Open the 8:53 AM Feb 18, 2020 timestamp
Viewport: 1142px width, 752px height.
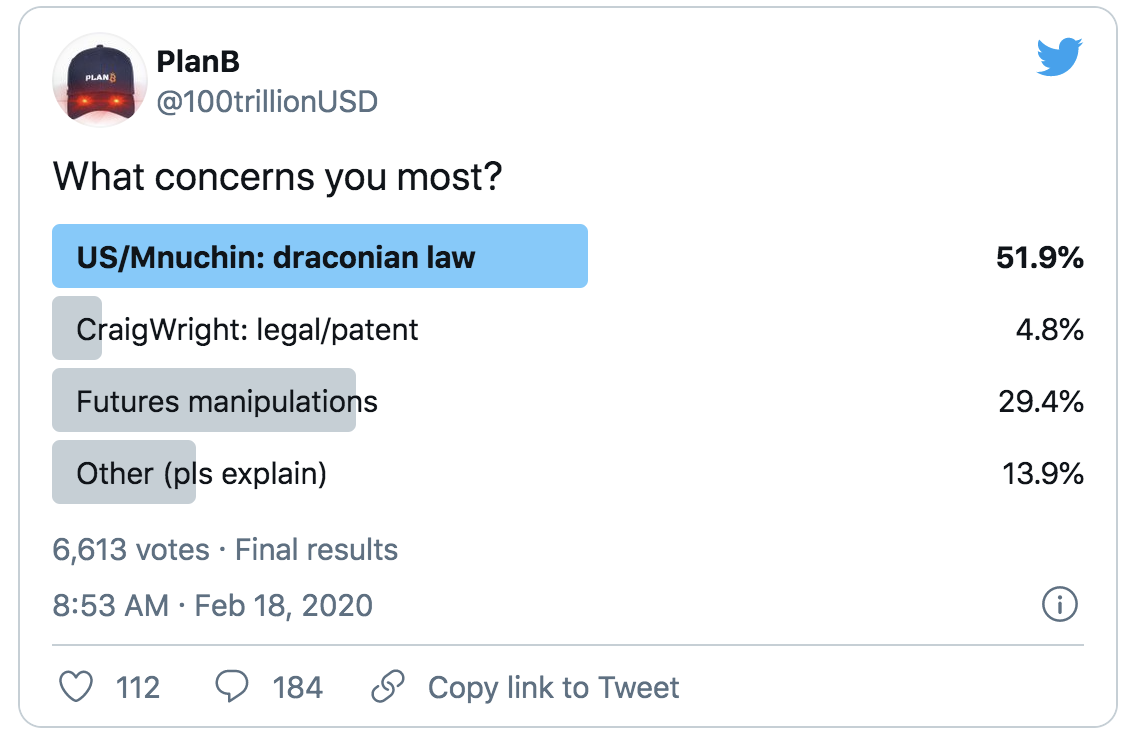point(212,605)
